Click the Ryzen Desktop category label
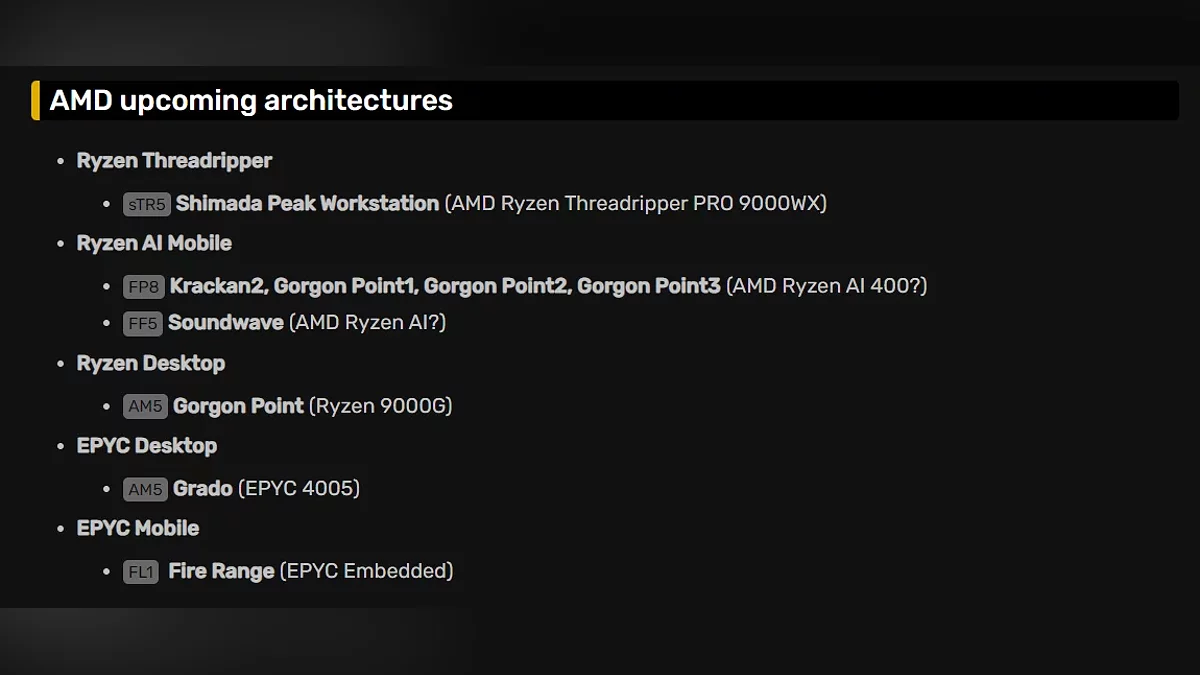 coord(151,363)
